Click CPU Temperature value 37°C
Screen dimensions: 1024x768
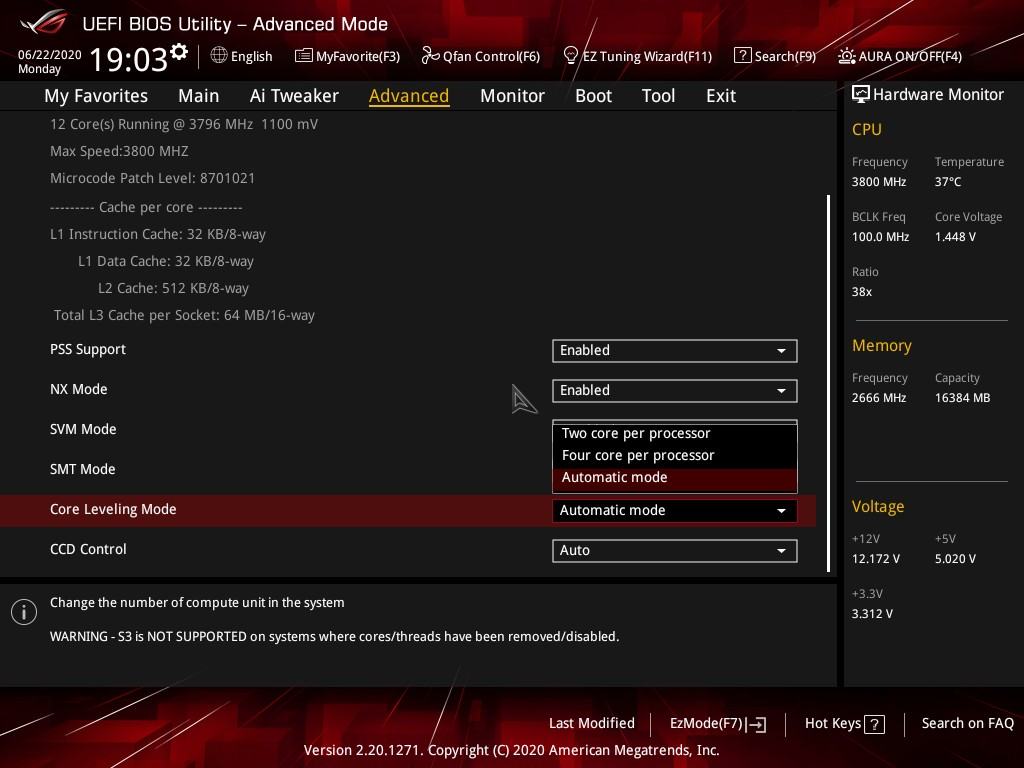coord(948,182)
